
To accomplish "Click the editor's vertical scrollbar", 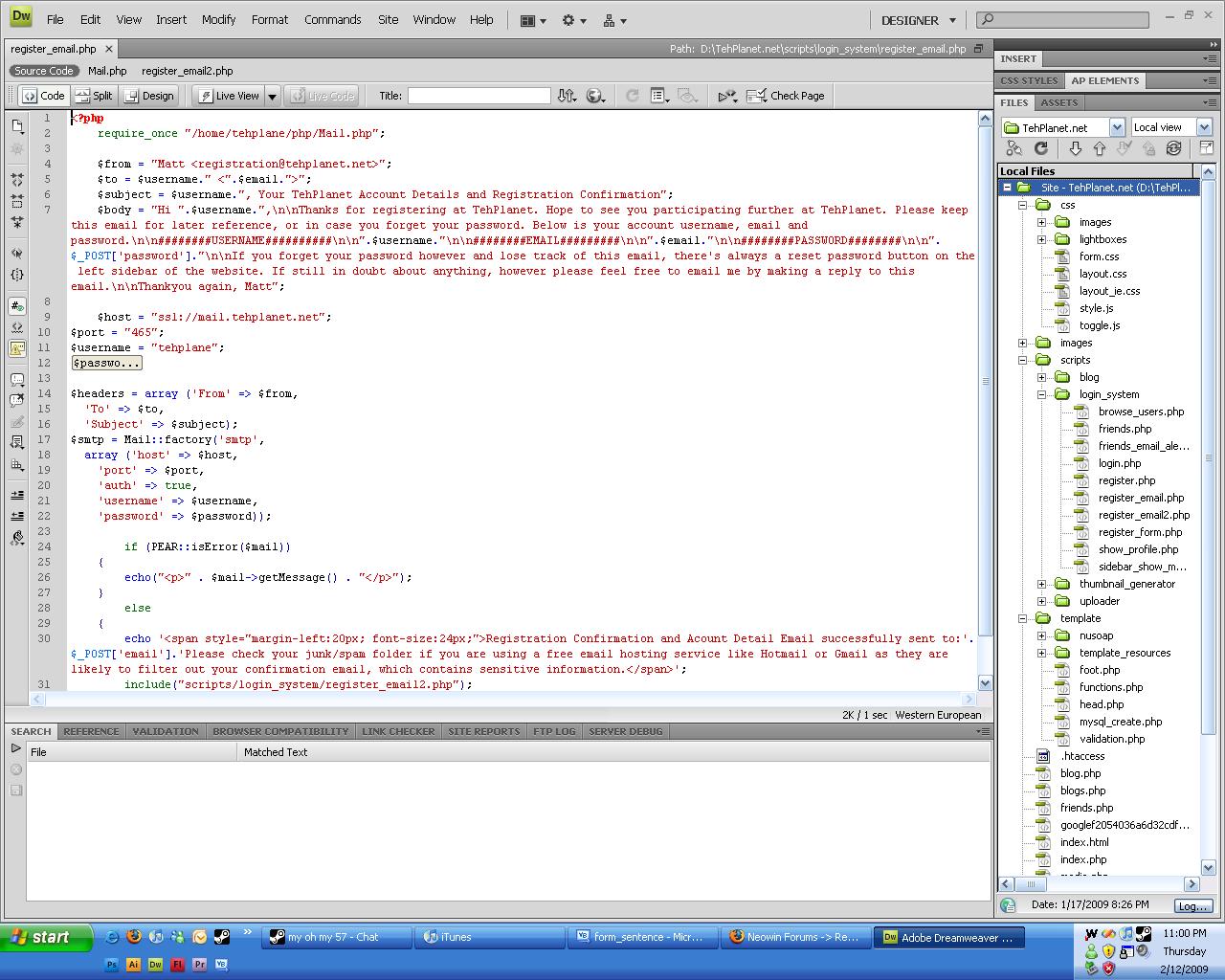I will pyautogui.click(x=986, y=383).
